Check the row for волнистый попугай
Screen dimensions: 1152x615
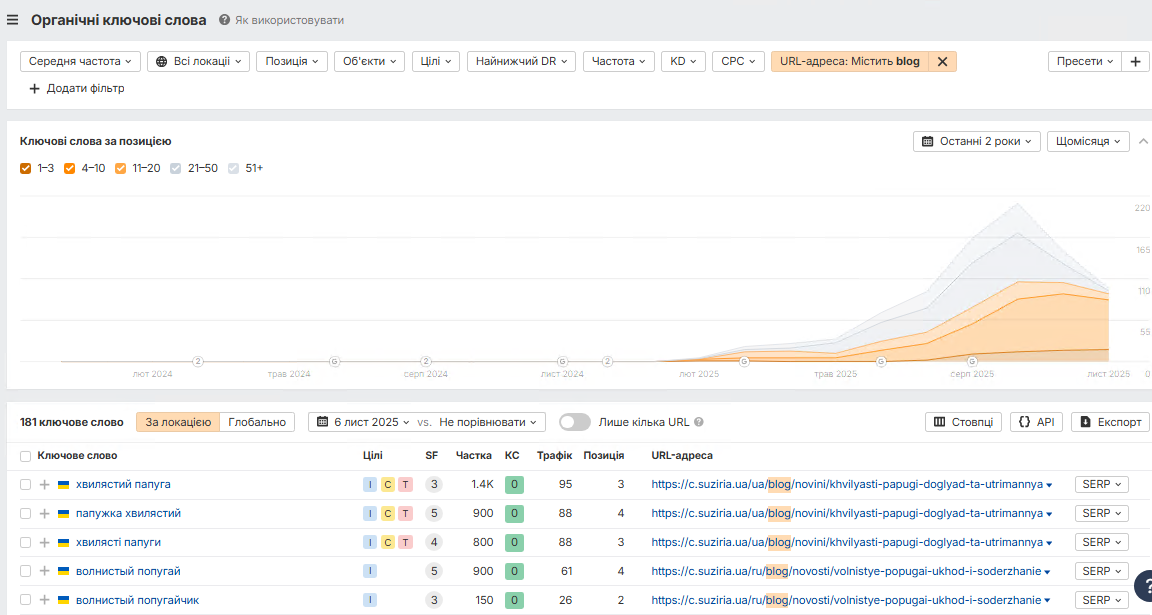tap(26, 572)
